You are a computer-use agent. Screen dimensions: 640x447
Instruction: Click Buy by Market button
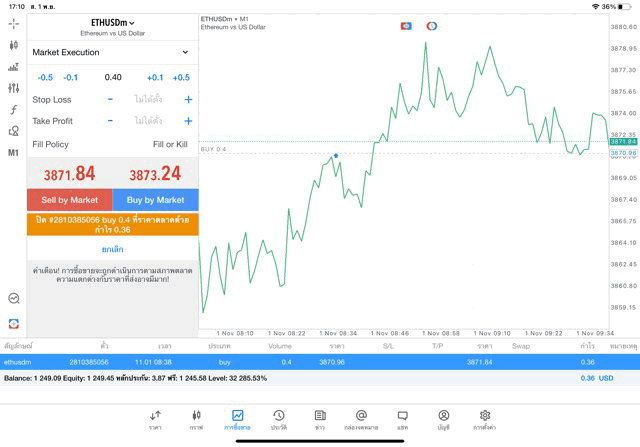(x=155, y=200)
